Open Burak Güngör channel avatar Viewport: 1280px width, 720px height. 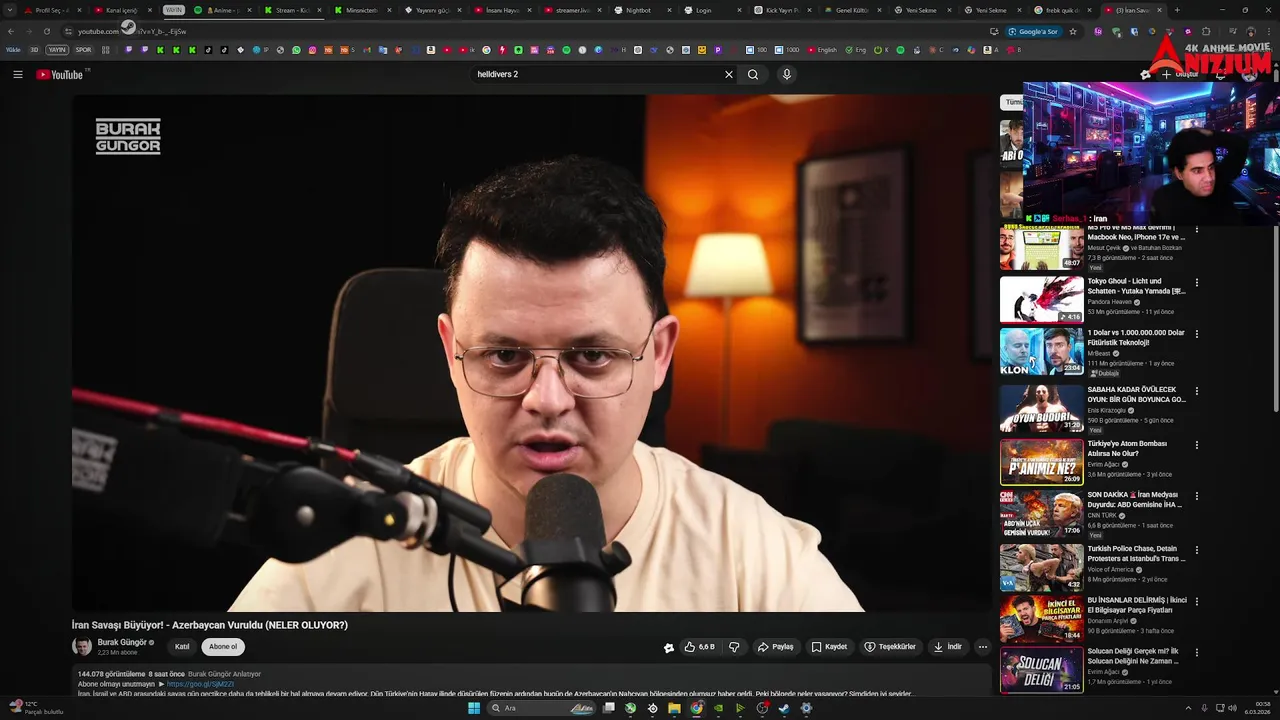point(82,647)
